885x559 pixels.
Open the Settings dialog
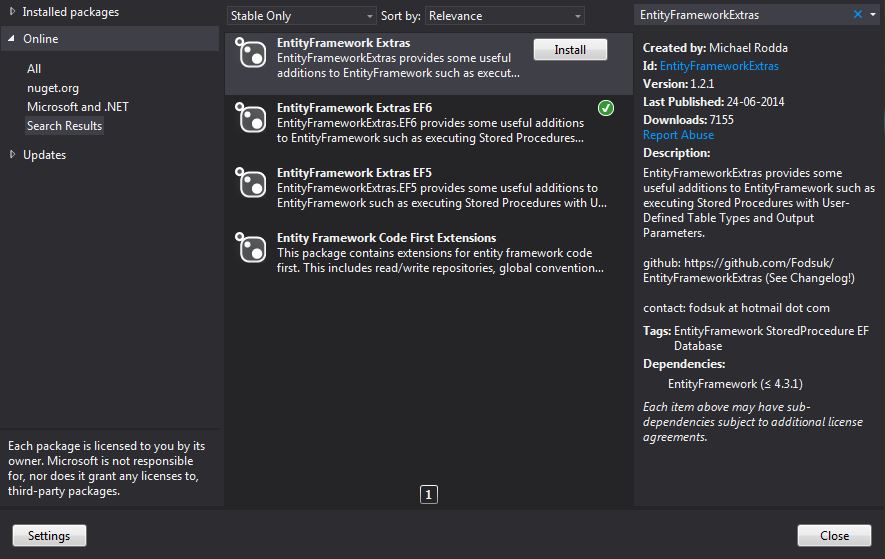click(49, 535)
